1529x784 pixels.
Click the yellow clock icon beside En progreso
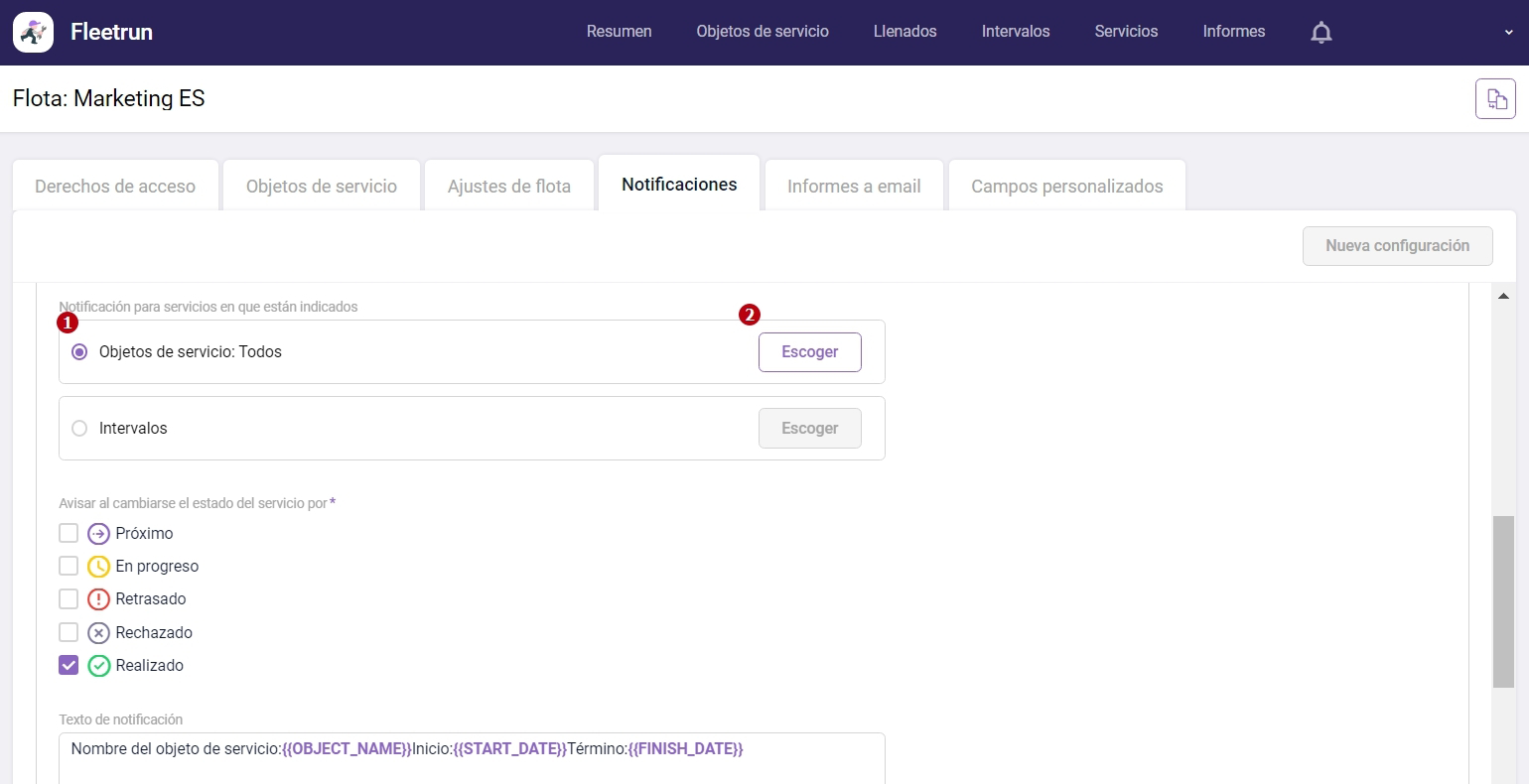tap(97, 566)
